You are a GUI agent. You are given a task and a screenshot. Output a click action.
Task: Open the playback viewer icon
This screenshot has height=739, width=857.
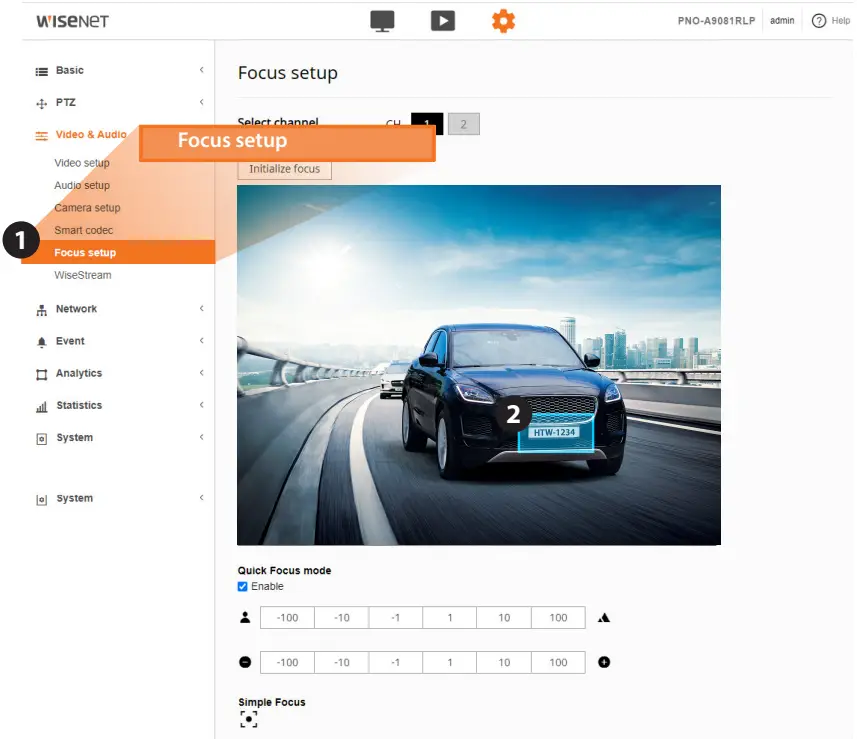[443, 20]
